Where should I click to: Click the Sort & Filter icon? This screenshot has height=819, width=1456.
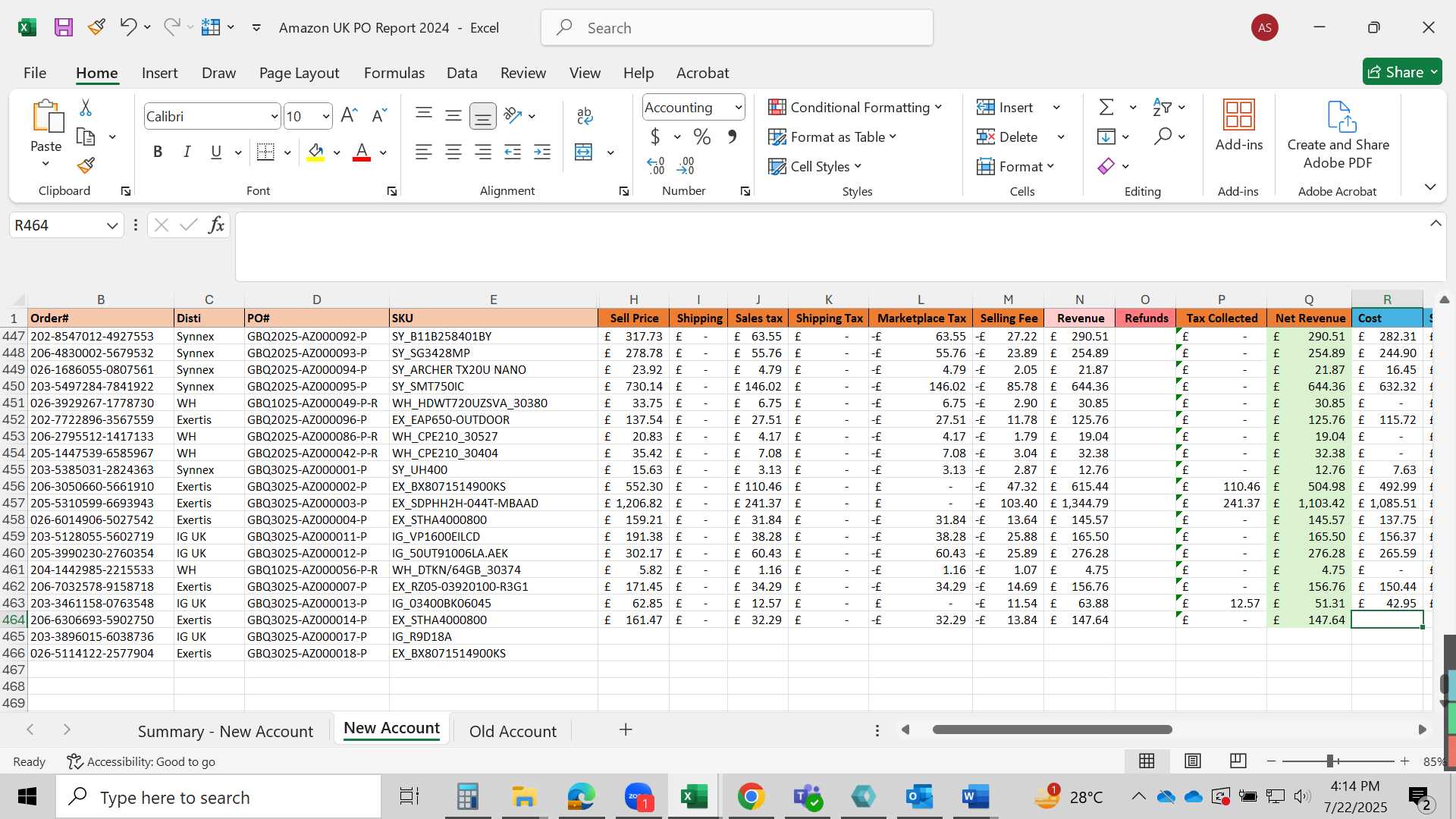pyautogui.click(x=1161, y=107)
